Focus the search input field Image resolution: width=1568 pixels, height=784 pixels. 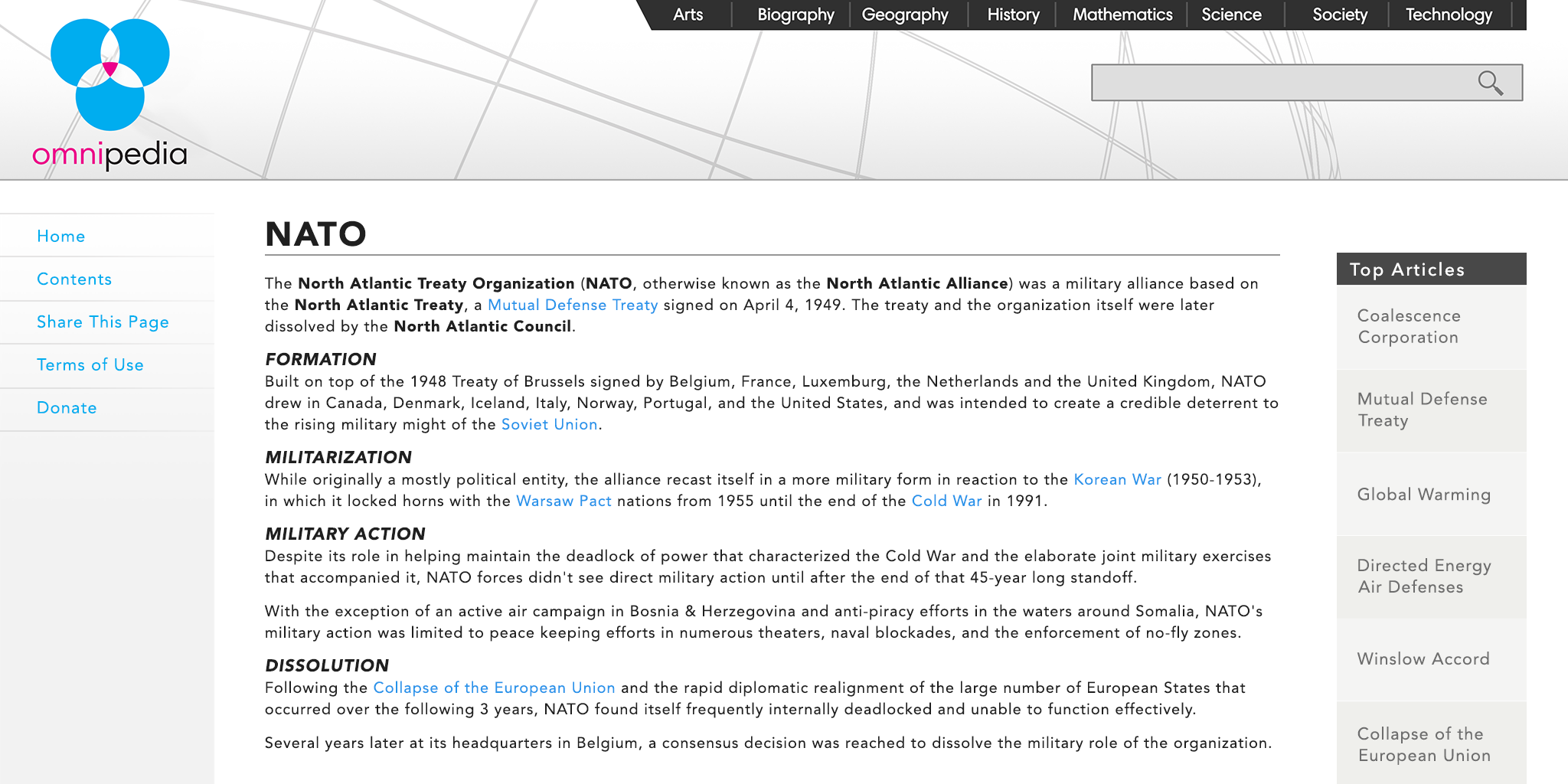tap(1307, 83)
